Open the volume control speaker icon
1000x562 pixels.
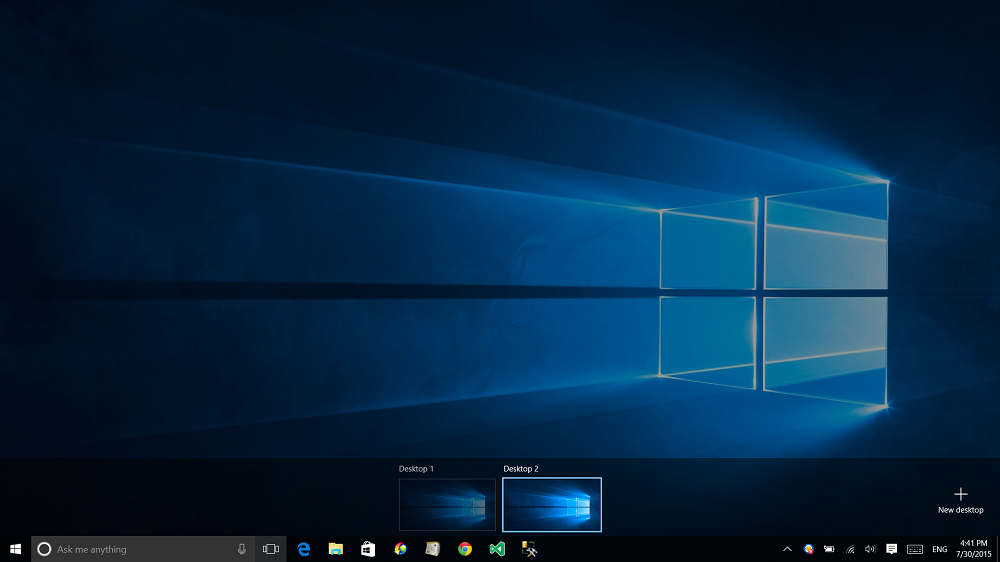869,549
